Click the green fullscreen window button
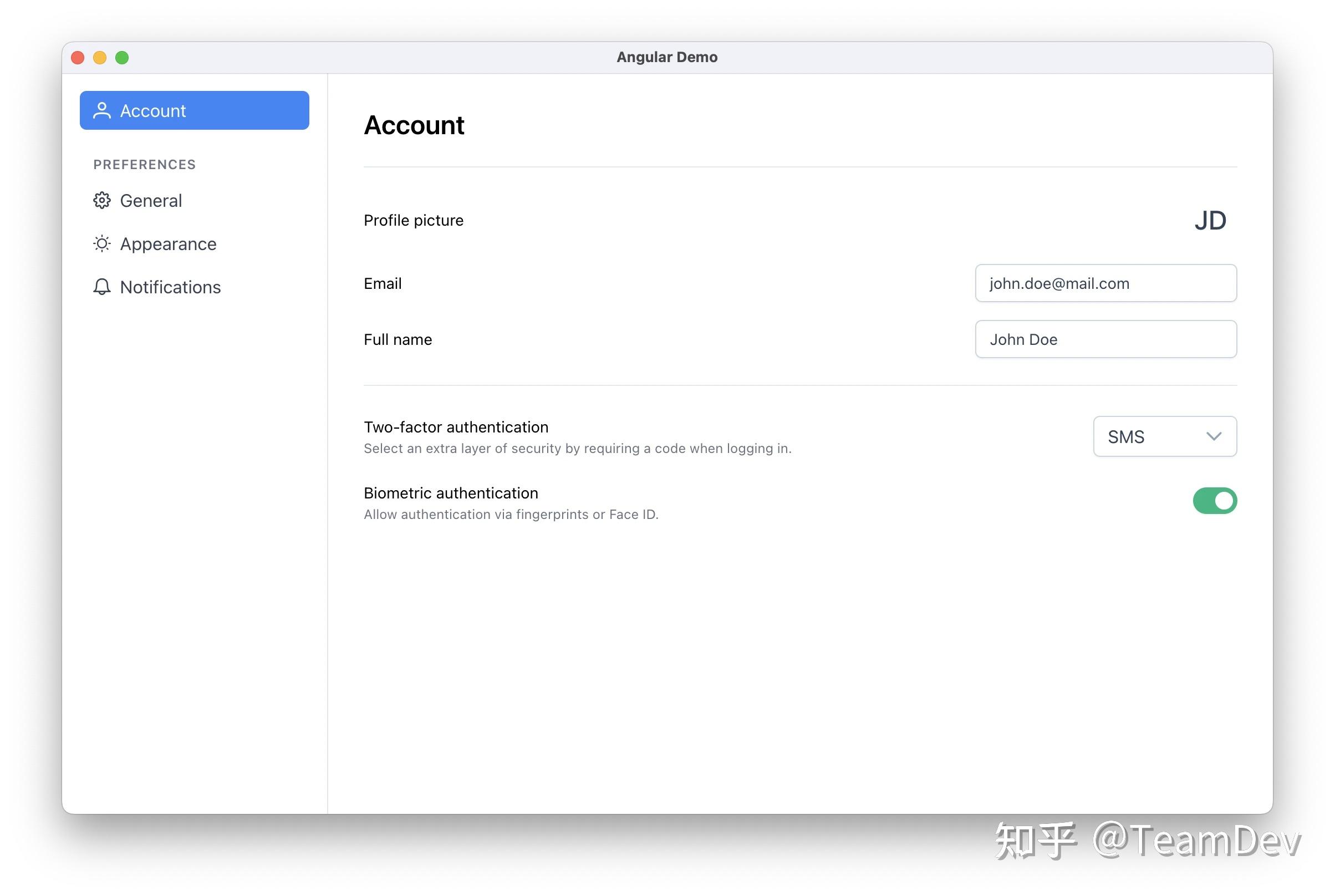Viewport: 1335px width, 896px height. 123,58
